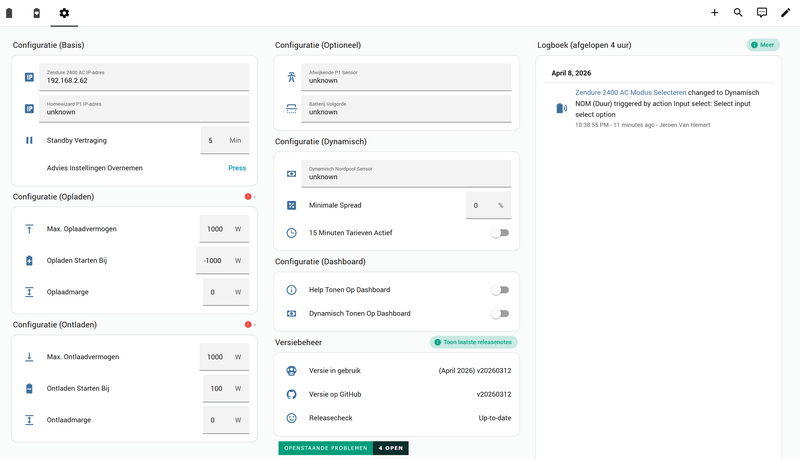
Task: Click transmission tower icon for Afwijkende P1 Sensor
Action: tap(291, 77)
